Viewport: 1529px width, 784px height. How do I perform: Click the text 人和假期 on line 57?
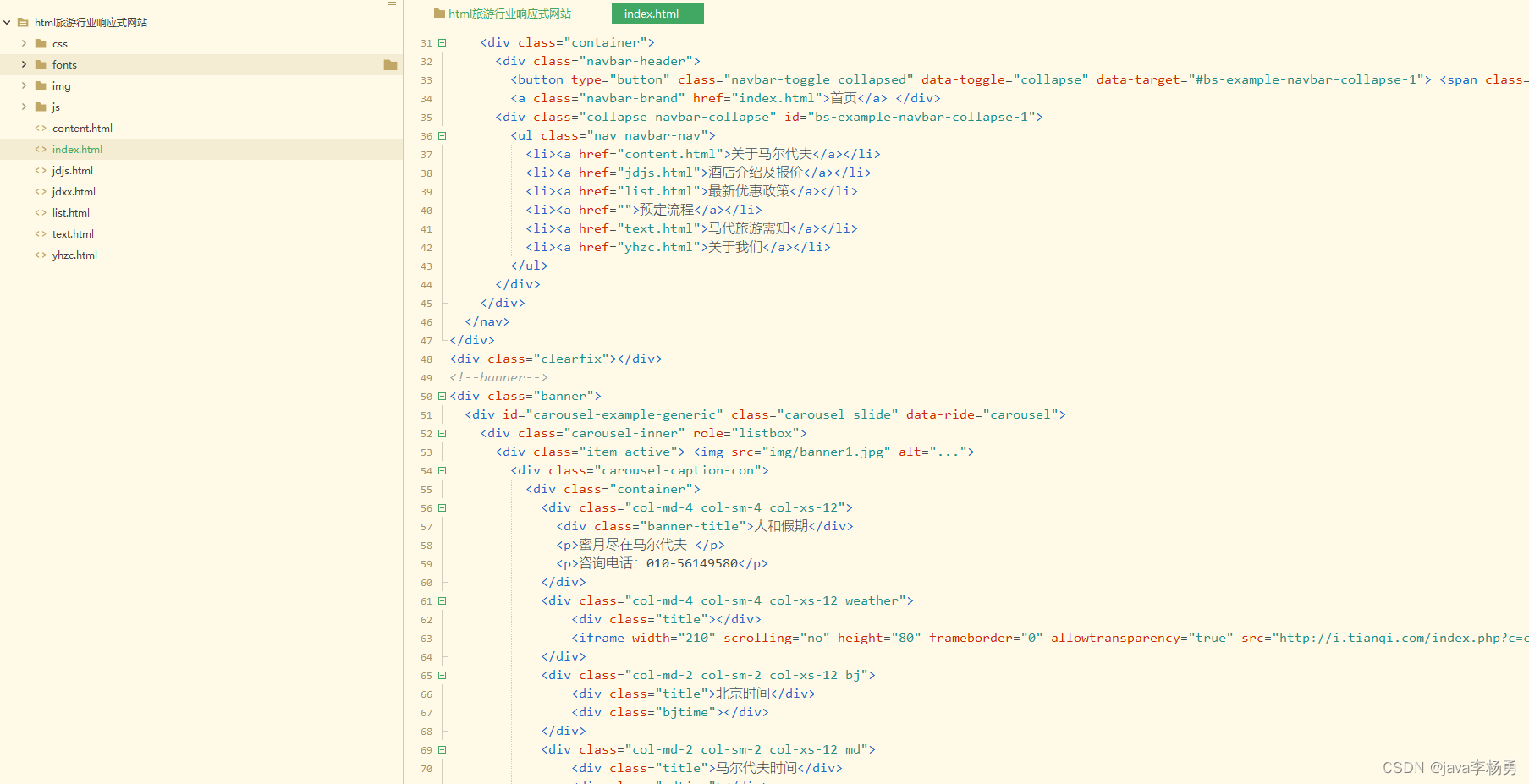point(781,526)
